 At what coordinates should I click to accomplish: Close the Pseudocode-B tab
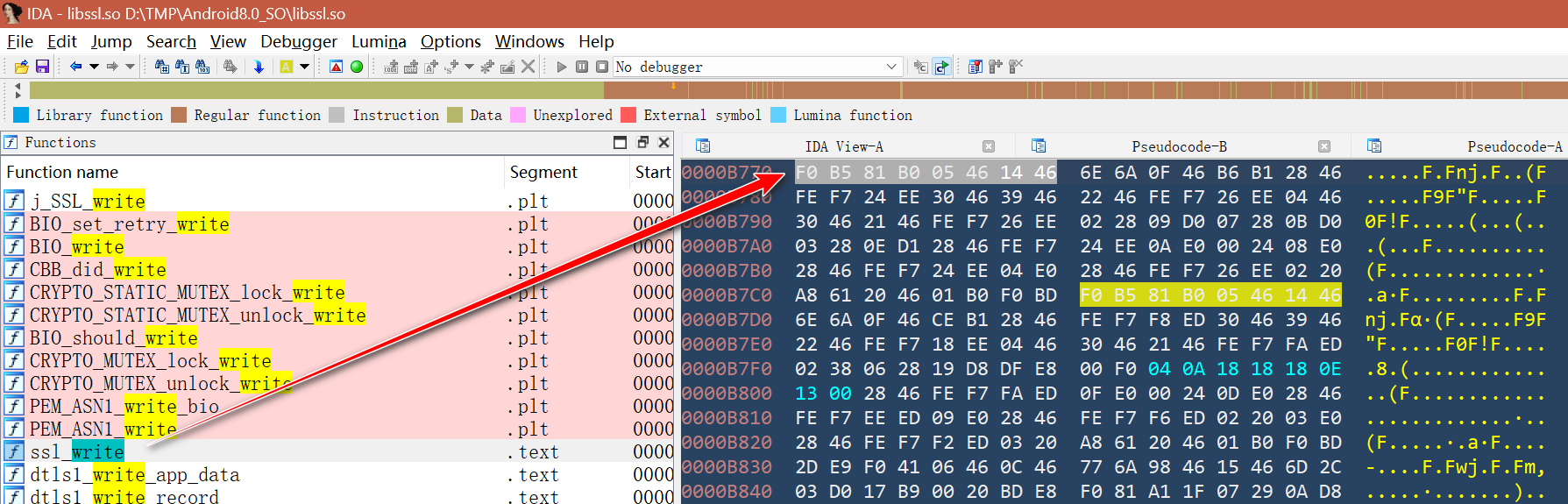pyautogui.click(x=1324, y=146)
